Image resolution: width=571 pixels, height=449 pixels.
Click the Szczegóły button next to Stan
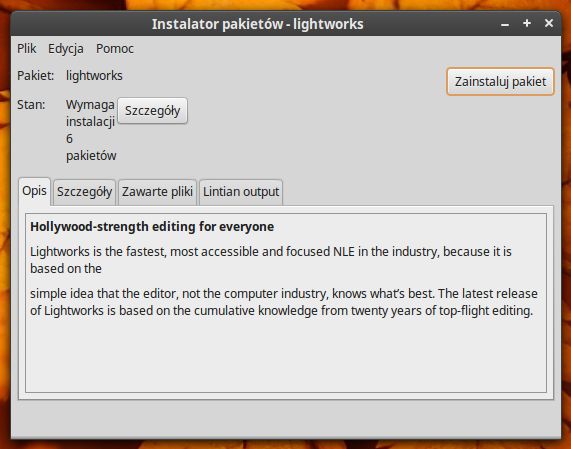pos(153,111)
